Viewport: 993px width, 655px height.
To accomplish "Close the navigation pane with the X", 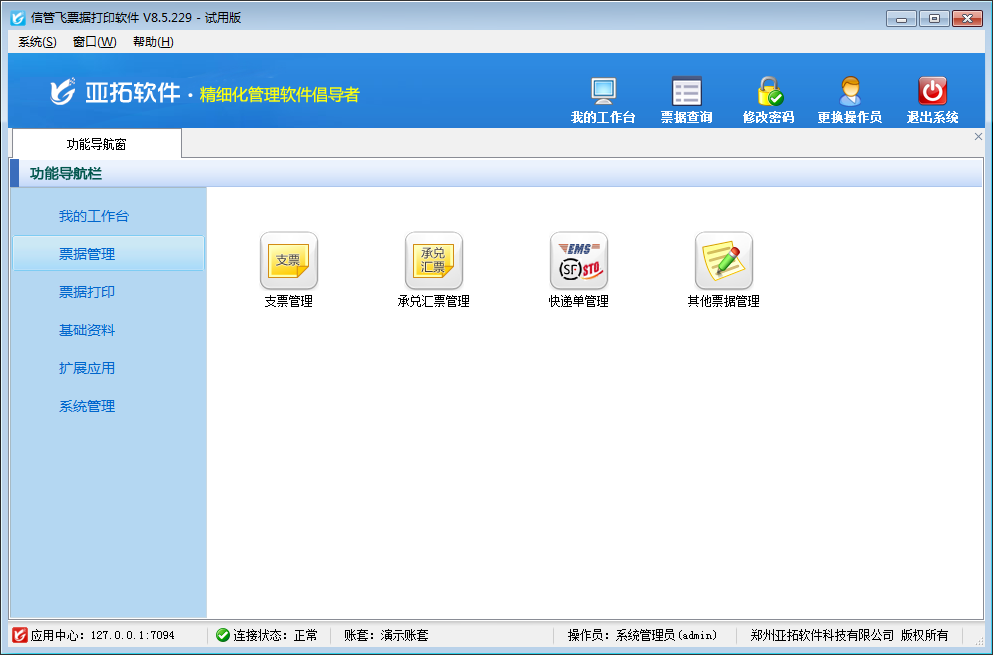I will pyautogui.click(x=978, y=136).
